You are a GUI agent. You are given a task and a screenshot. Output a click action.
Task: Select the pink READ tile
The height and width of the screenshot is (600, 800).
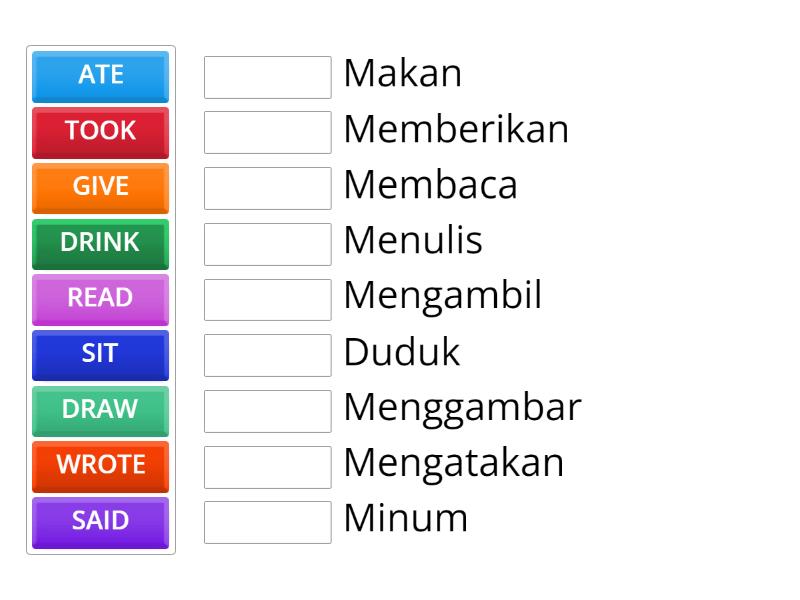click(100, 299)
